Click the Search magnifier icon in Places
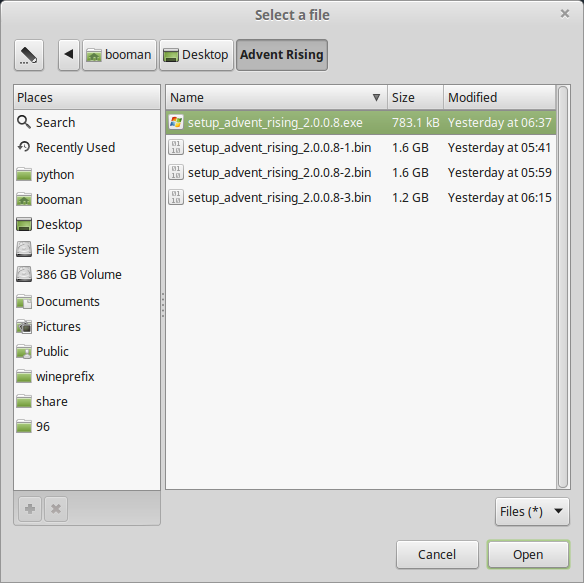Screen dimensions: 584x583 click(x=24, y=122)
